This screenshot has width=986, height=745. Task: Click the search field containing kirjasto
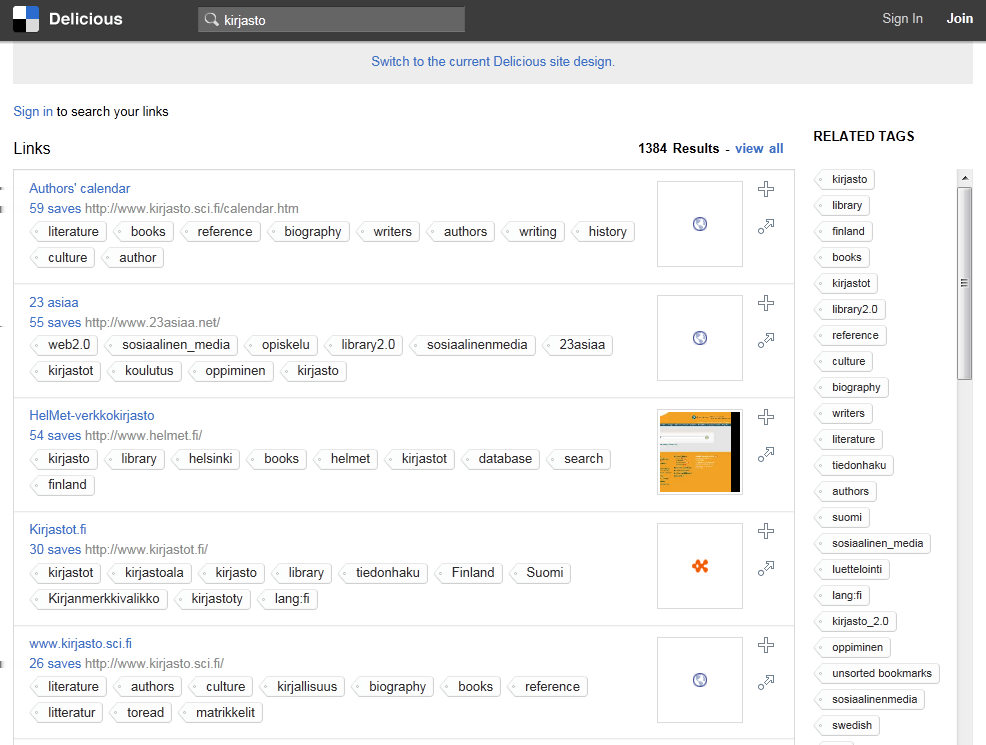click(331, 19)
